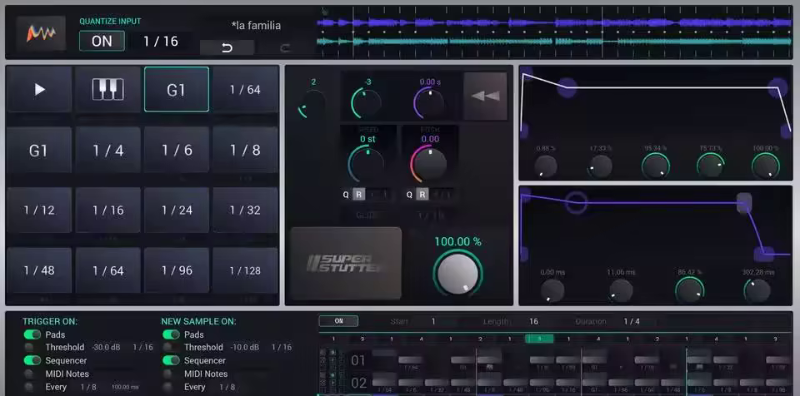This screenshot has width=800, height=396.
Task: Adjust the 100.00 % envelope knob
Action: (765, 166)
